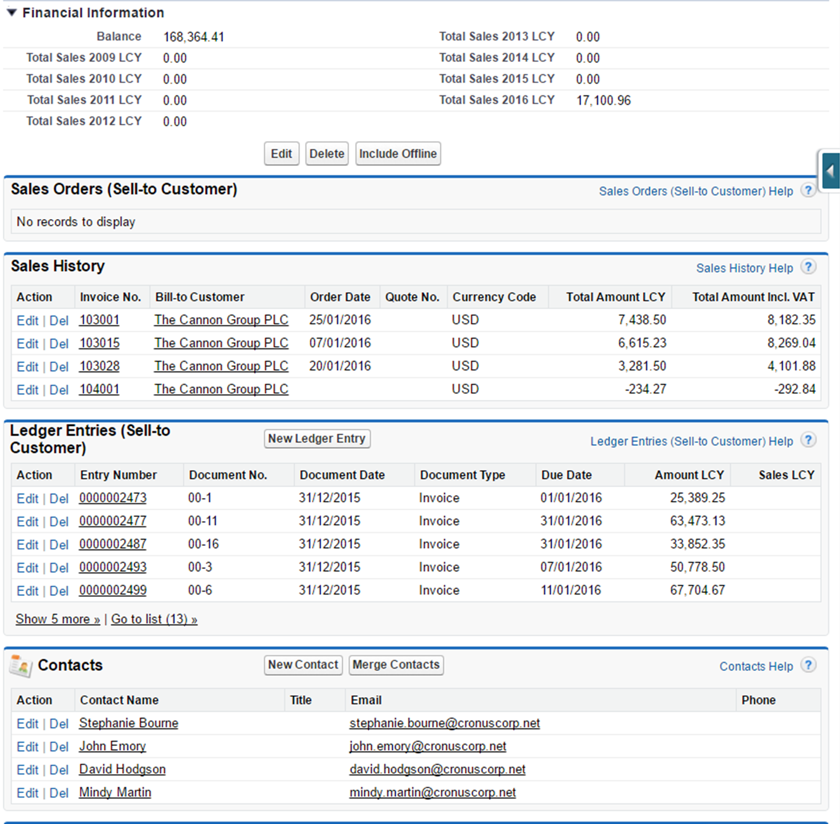Click the Include Offline button

395,153
